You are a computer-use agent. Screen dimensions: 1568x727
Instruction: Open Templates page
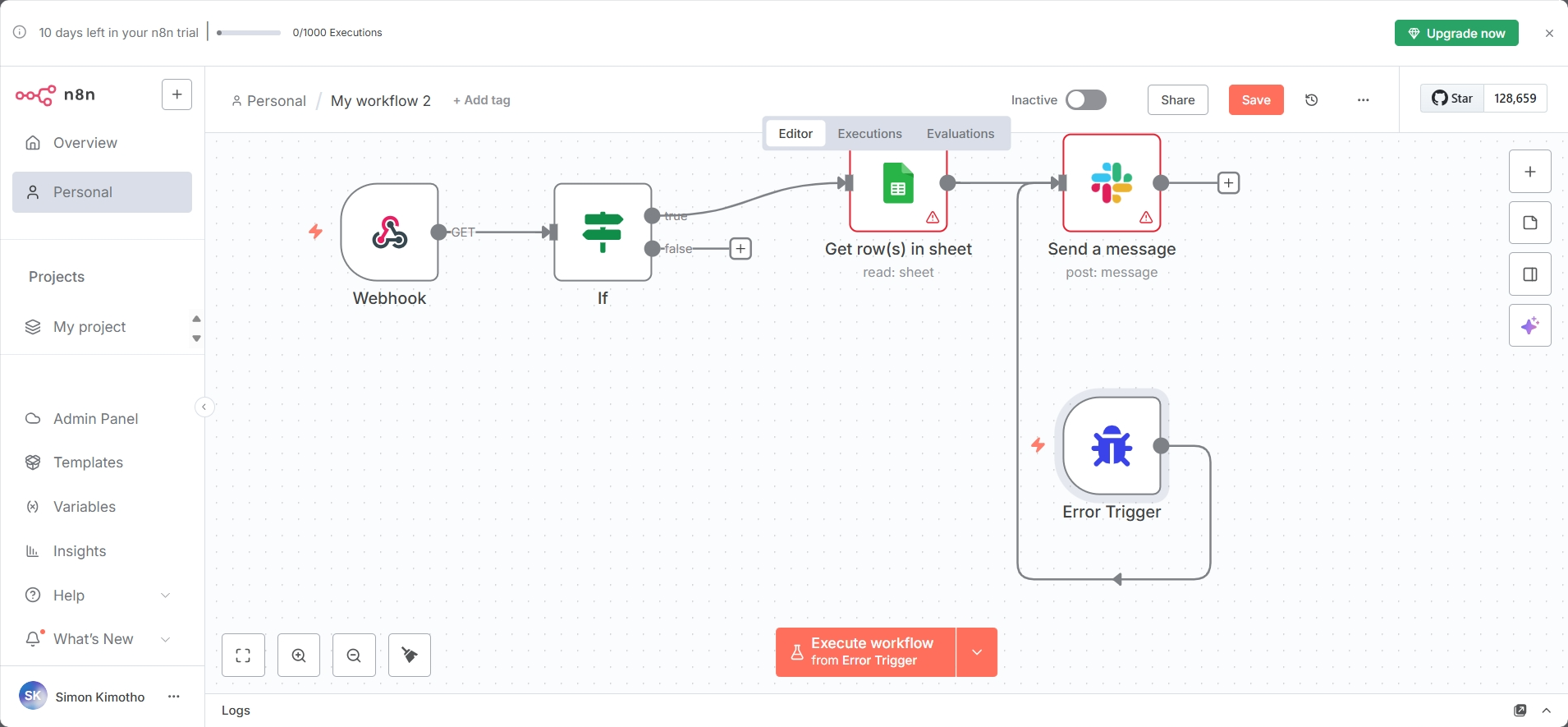point(102,462)
